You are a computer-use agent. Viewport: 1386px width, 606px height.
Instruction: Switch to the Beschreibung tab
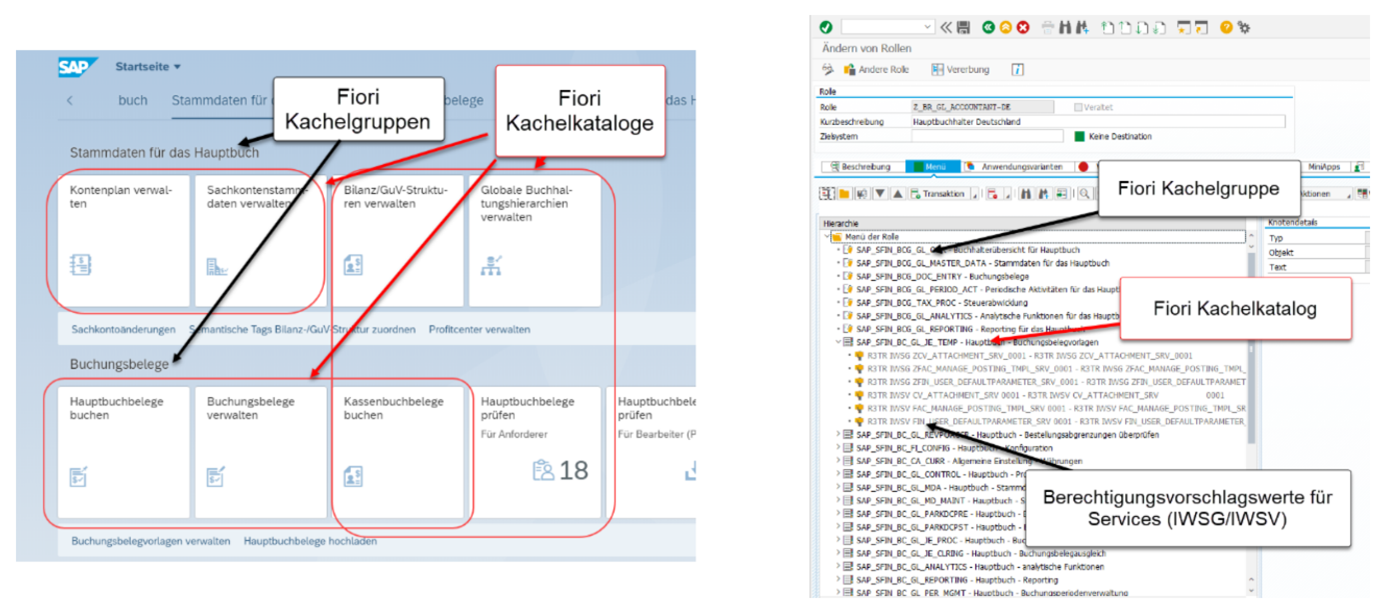pyautogui.click(x=863, y=167)
